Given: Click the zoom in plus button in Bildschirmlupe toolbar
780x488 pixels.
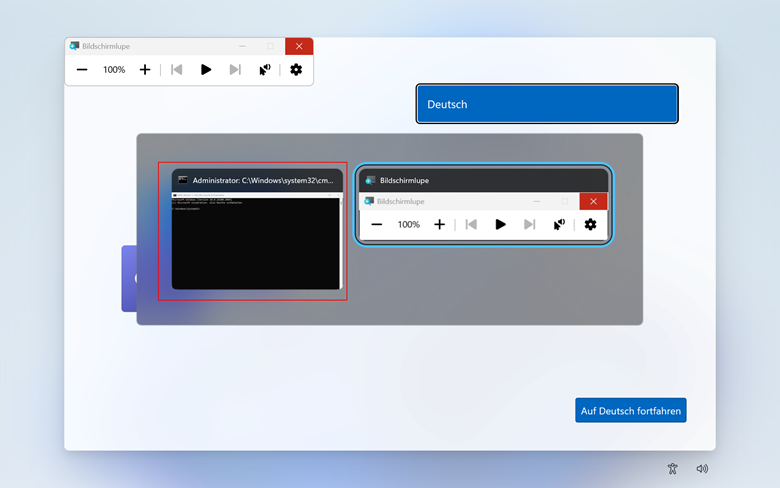Looking at the screenshot, I should pos(145,70).
